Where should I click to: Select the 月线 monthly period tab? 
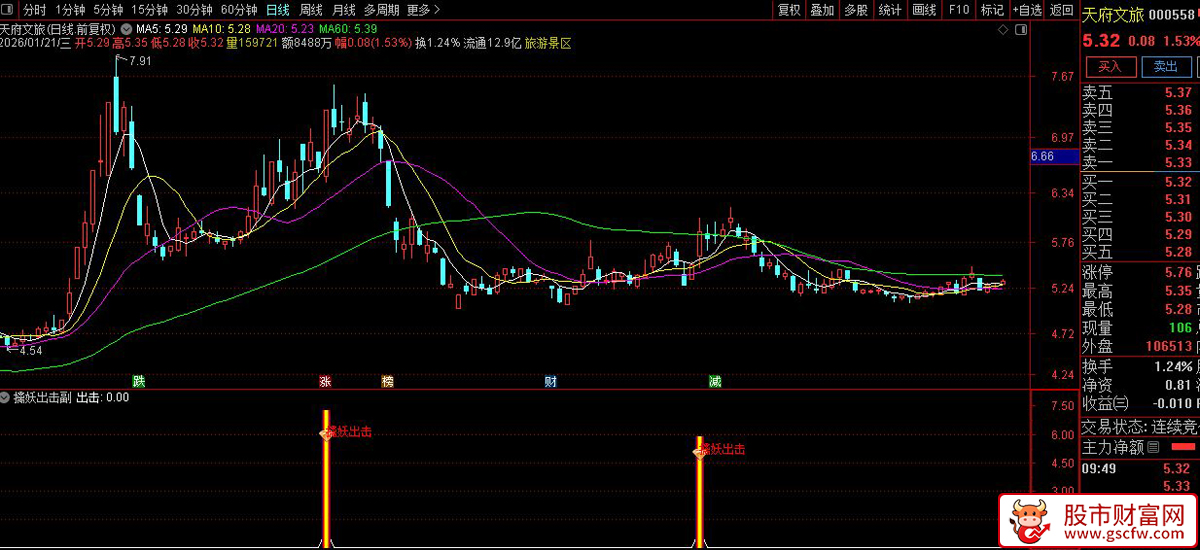click(x=344, y=10)
